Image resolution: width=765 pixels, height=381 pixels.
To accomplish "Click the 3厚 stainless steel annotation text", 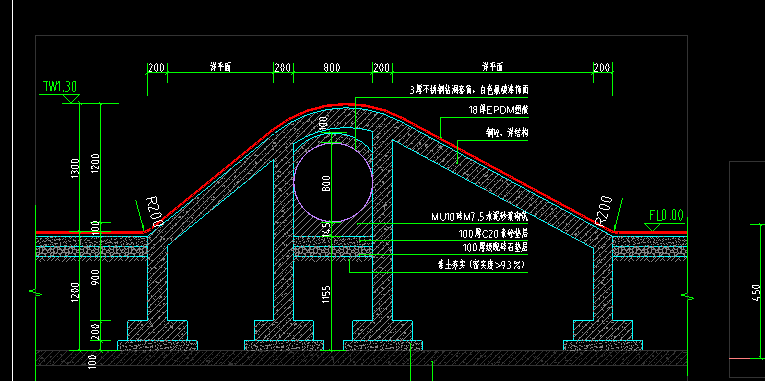I will [x=468, y=90].
